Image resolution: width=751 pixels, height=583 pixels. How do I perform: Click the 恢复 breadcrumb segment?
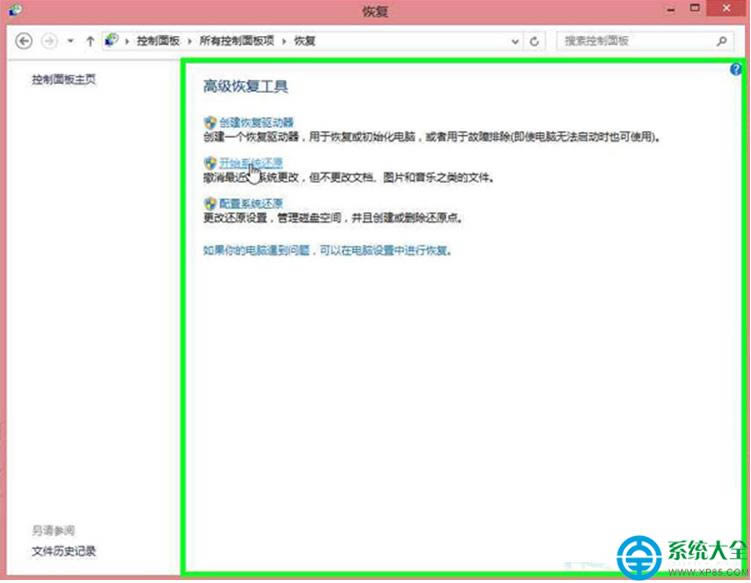tap(305, 41)
